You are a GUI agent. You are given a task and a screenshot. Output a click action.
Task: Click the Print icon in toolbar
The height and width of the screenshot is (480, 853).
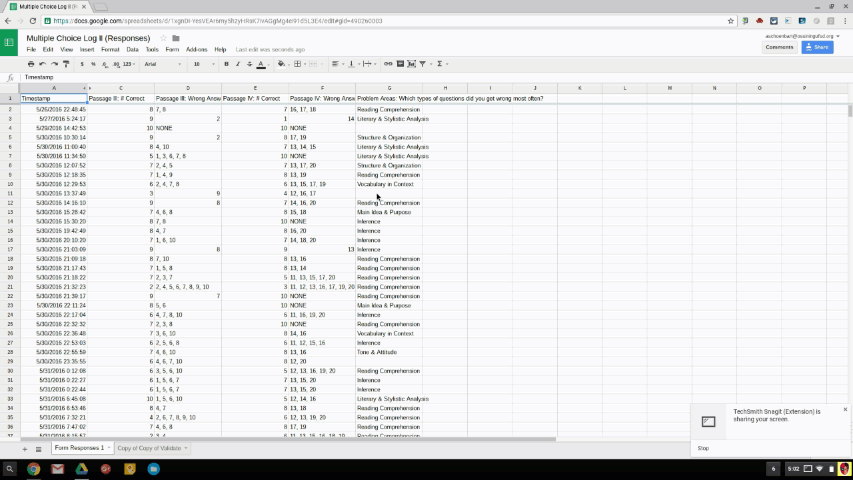pyautogui.click(x=31, y=64)
